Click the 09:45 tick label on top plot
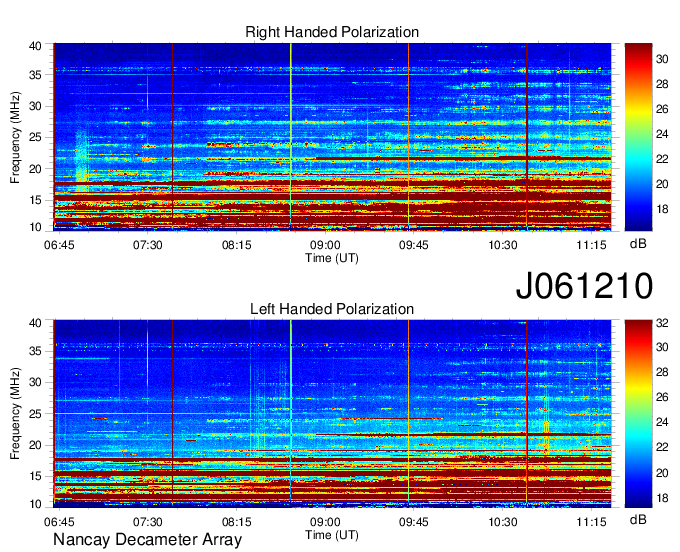Screen dimensions: 680x552 (413, 245)
